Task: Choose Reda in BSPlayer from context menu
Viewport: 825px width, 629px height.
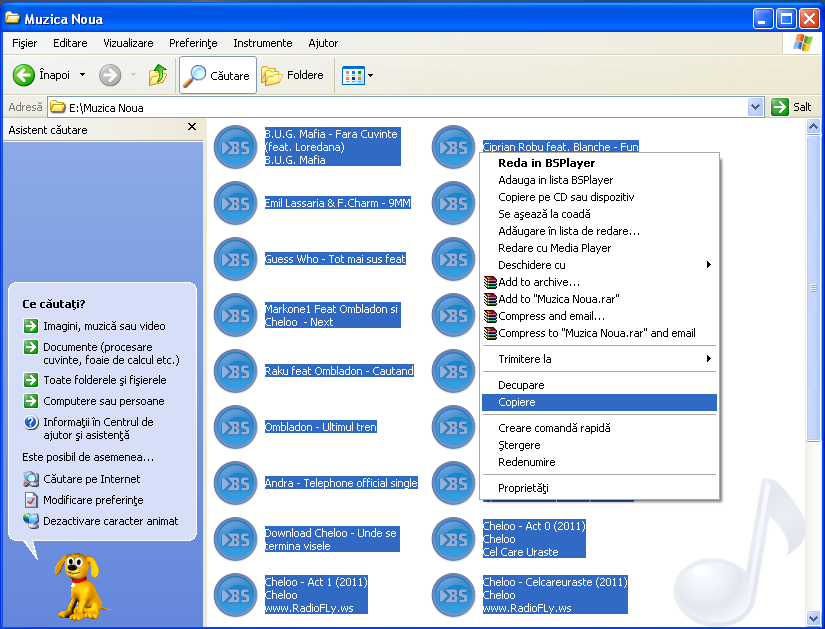Action: pos(599,163)
